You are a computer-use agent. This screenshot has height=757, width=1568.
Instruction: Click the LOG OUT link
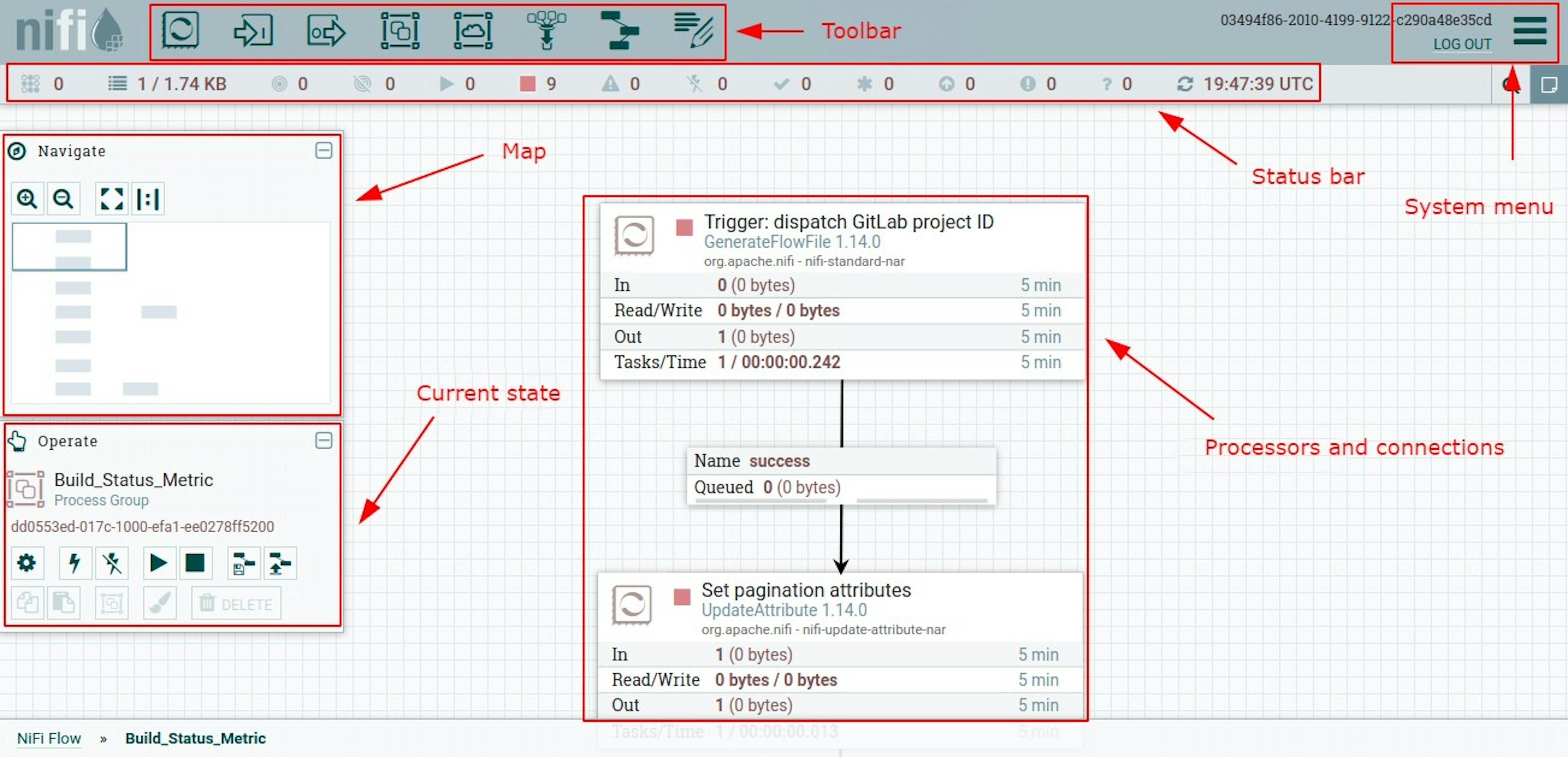click(x=1463, y=45)
